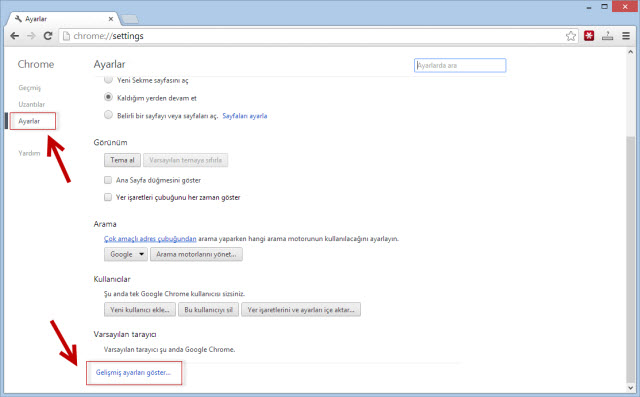This screenshot has width=640, height=397.
Task: Minimize the Chrome window
Action: 589,7
